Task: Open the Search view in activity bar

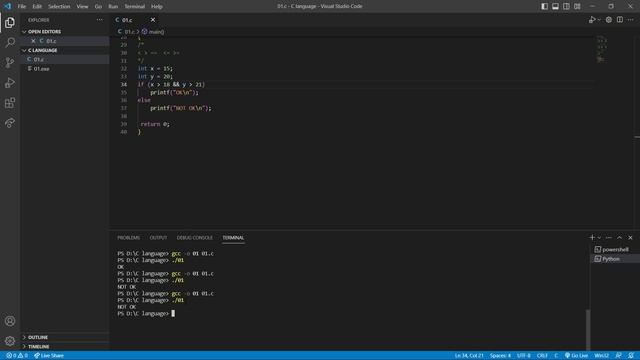Action: pyautogui.click(x=10, y=42)
